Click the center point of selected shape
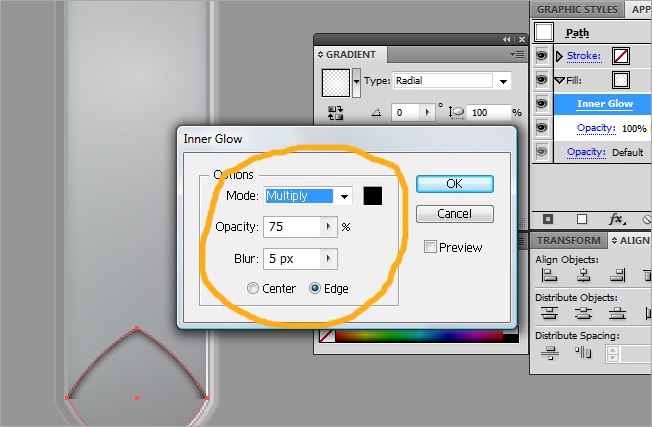 coord(137,398)
